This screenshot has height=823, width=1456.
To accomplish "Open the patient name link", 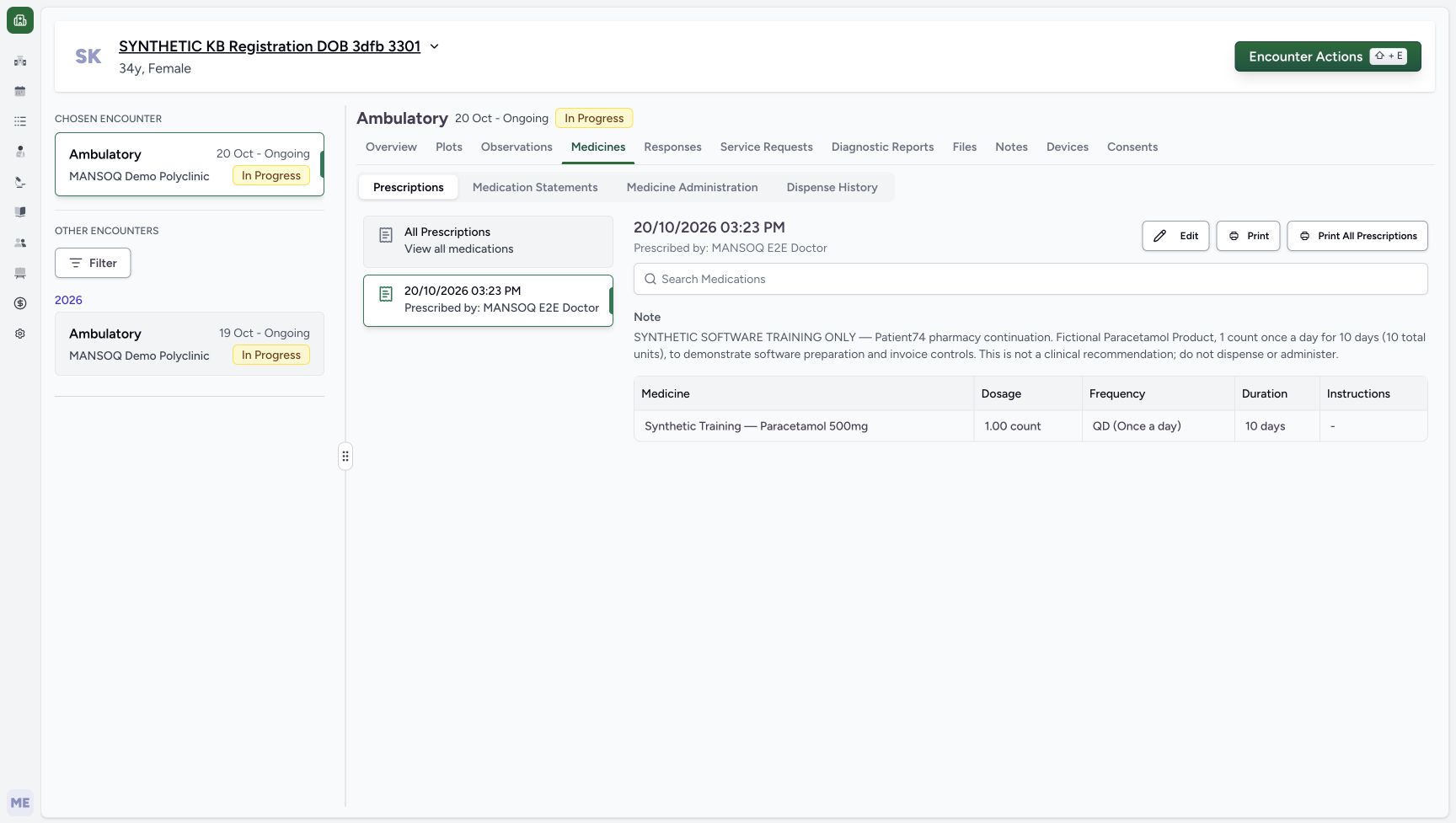I will pos(270,46).
